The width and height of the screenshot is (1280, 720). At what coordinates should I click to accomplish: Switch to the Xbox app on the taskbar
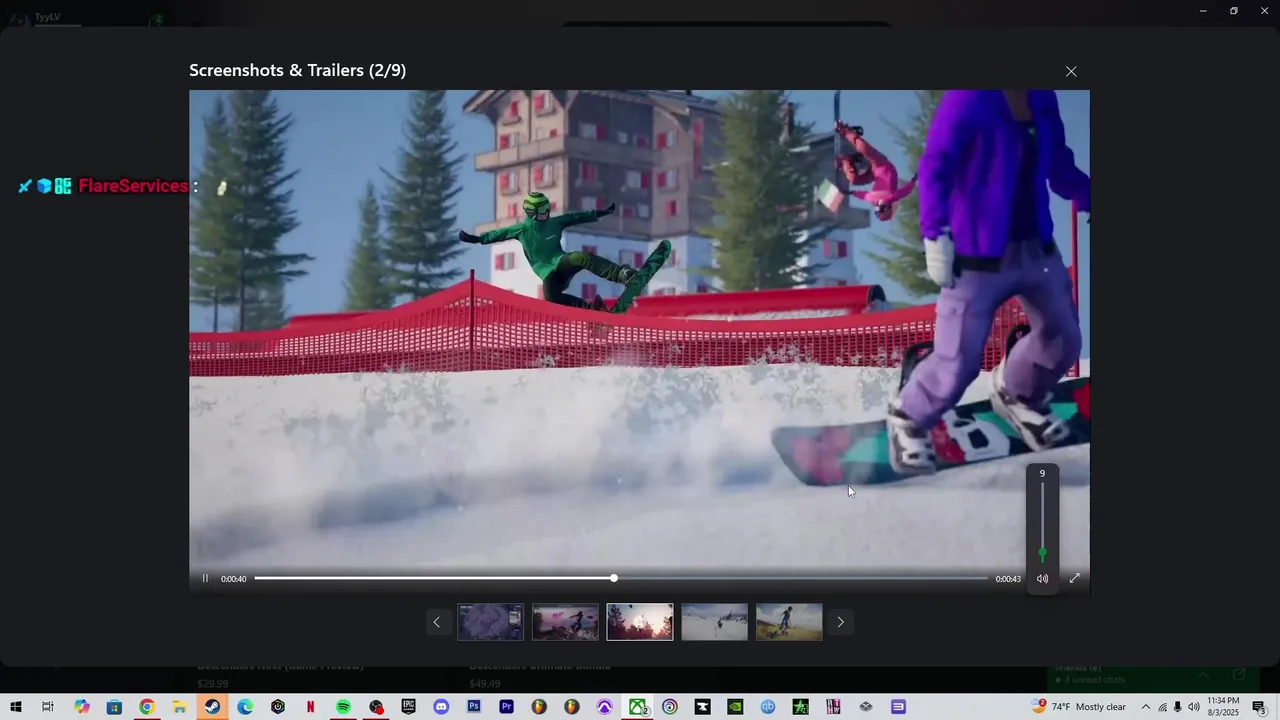[637, 707]
